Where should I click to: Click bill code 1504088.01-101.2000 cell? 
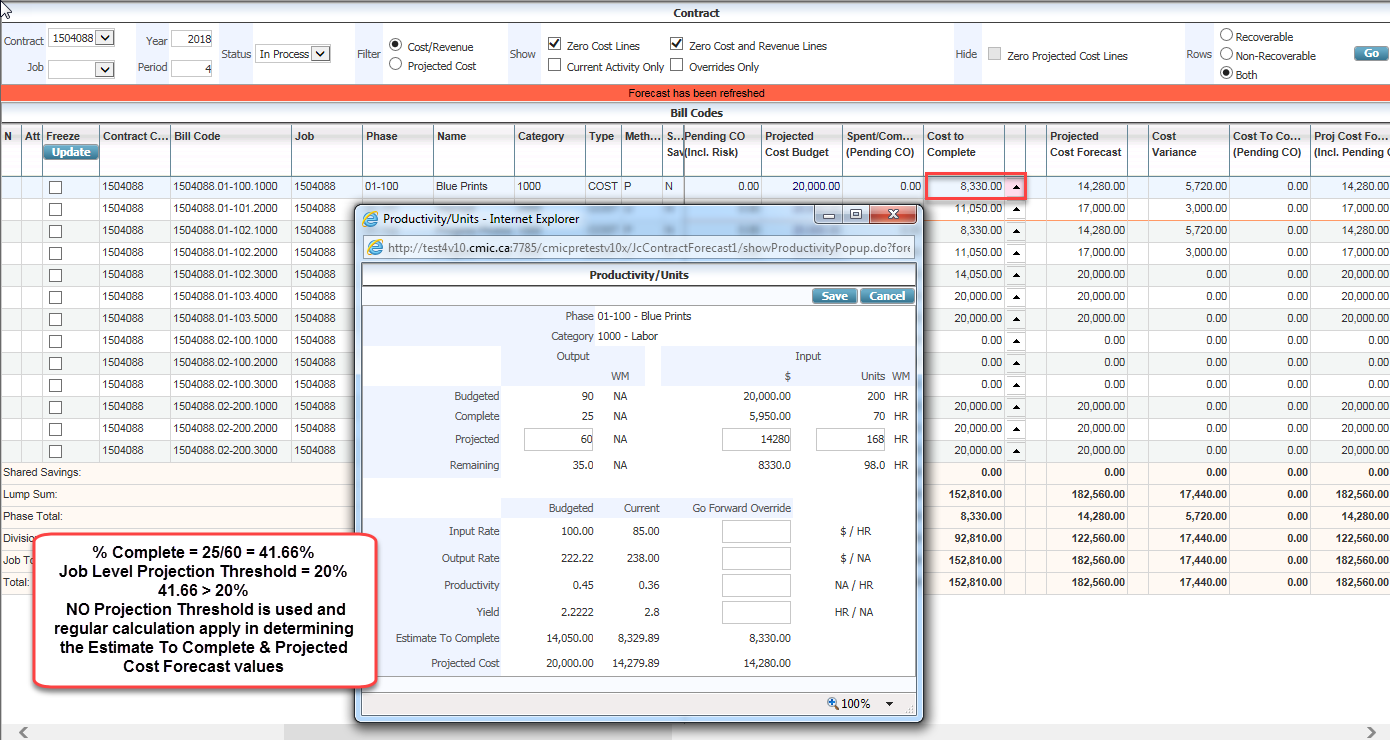(x=230, y=209)
